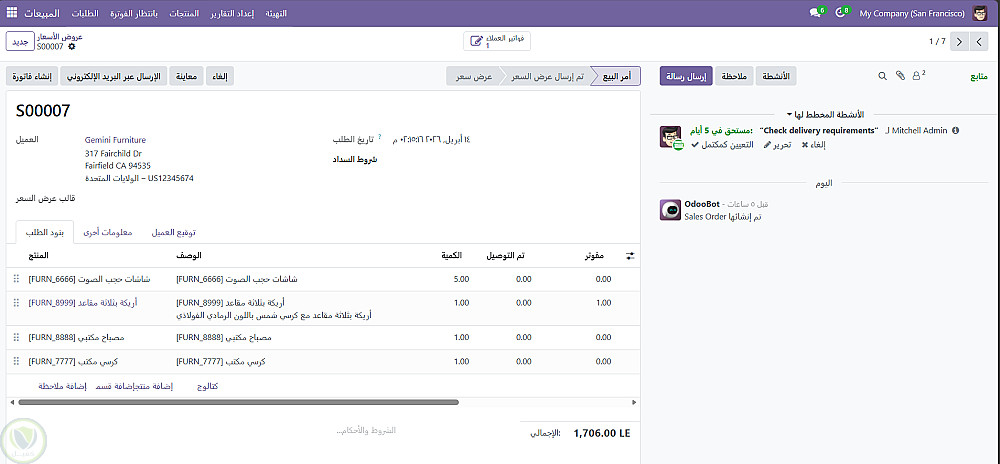
Task: Open بانتظار الفوترة menu
Action: pyautogui.click(x=134, y=13)
